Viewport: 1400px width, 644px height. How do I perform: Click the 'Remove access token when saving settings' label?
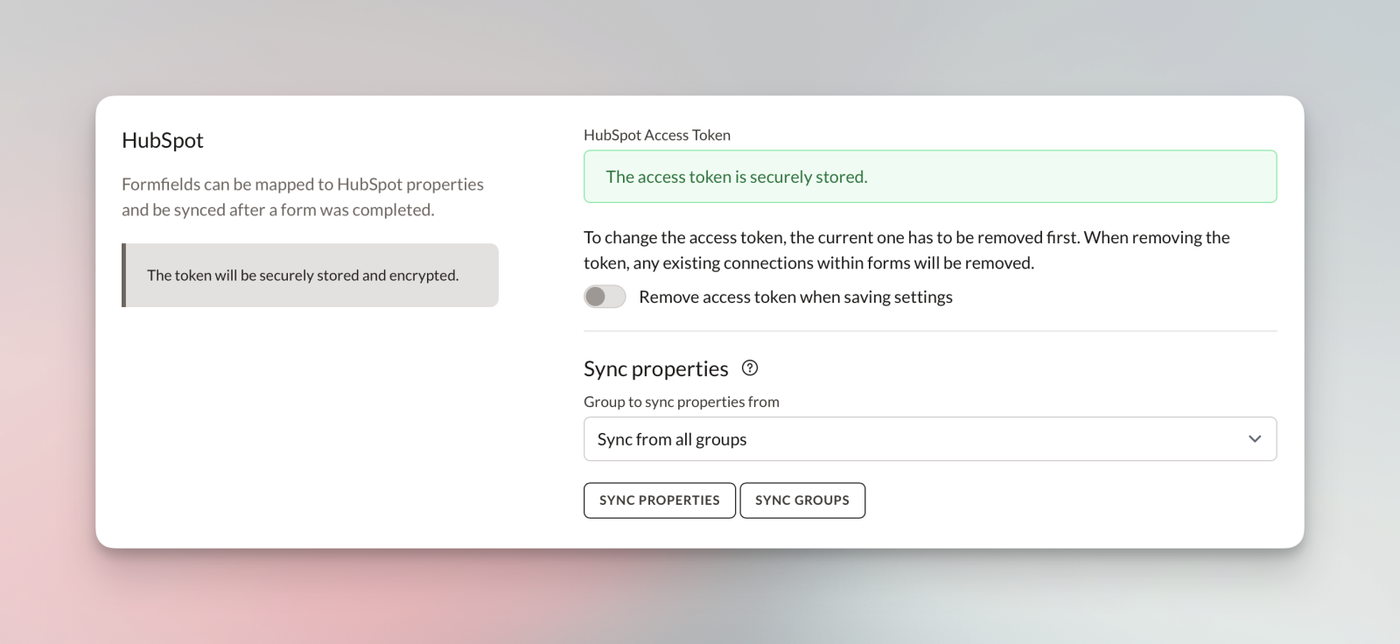coord(795,297)
